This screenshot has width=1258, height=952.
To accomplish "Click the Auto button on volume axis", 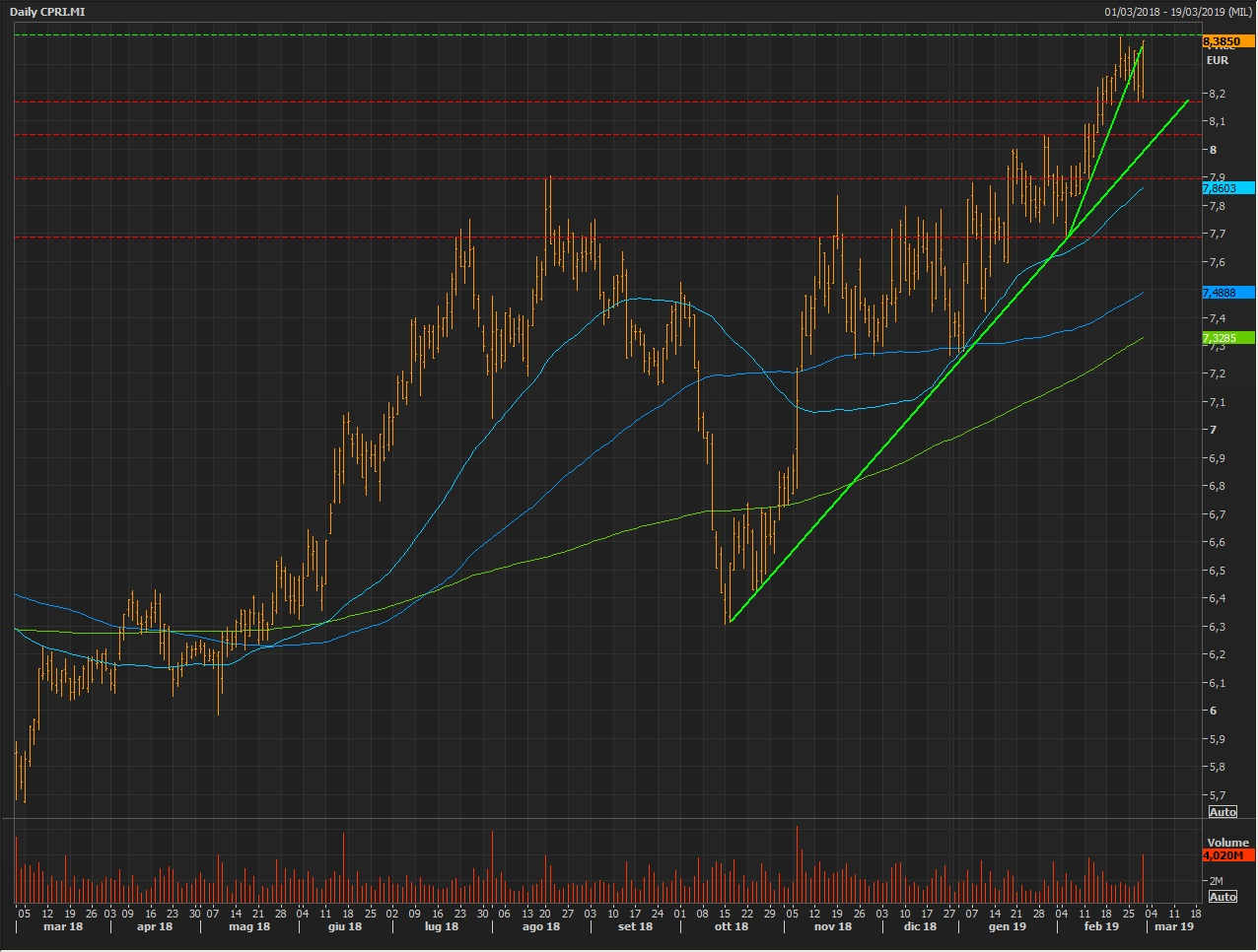I will pyautogui.click(x=1223, y=897).
